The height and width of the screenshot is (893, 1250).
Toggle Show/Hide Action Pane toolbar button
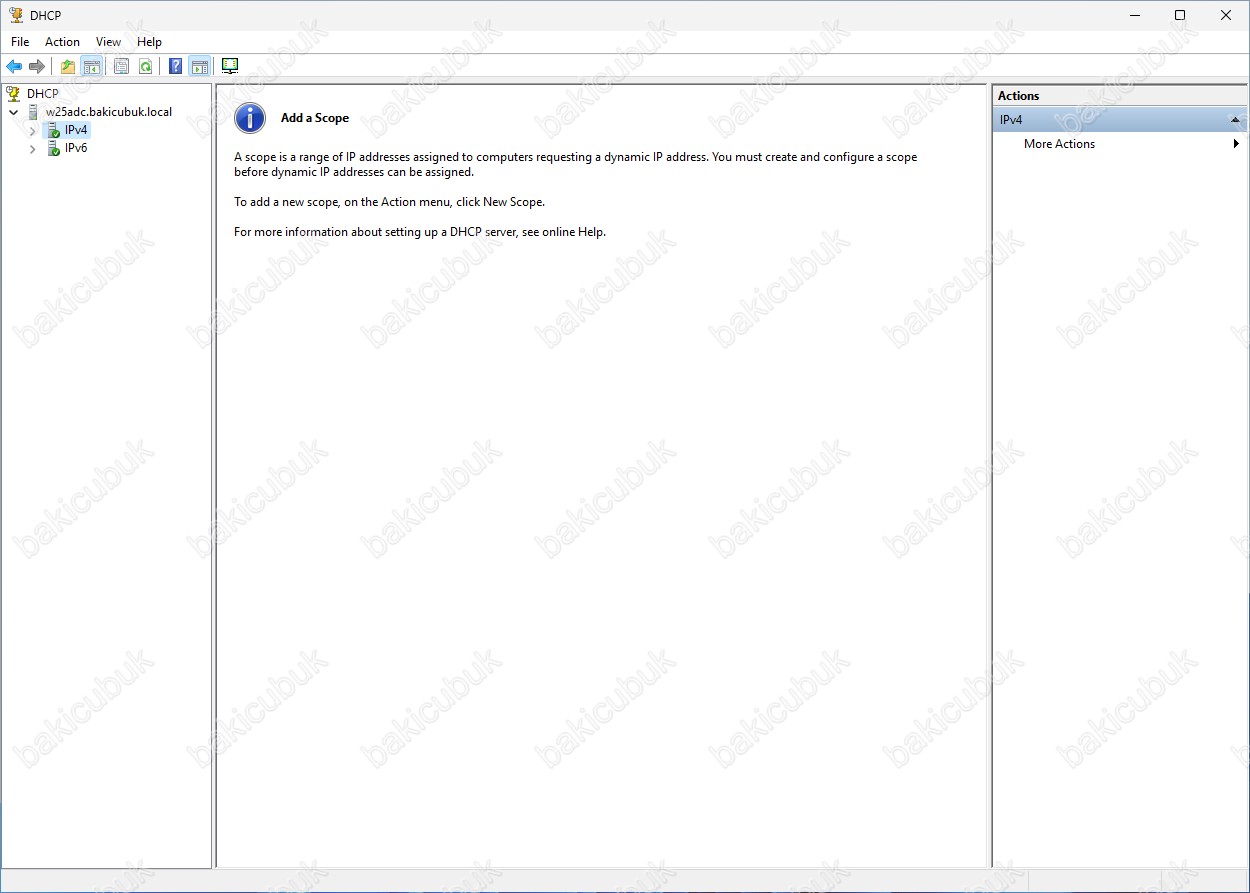[x=199, y=66]
